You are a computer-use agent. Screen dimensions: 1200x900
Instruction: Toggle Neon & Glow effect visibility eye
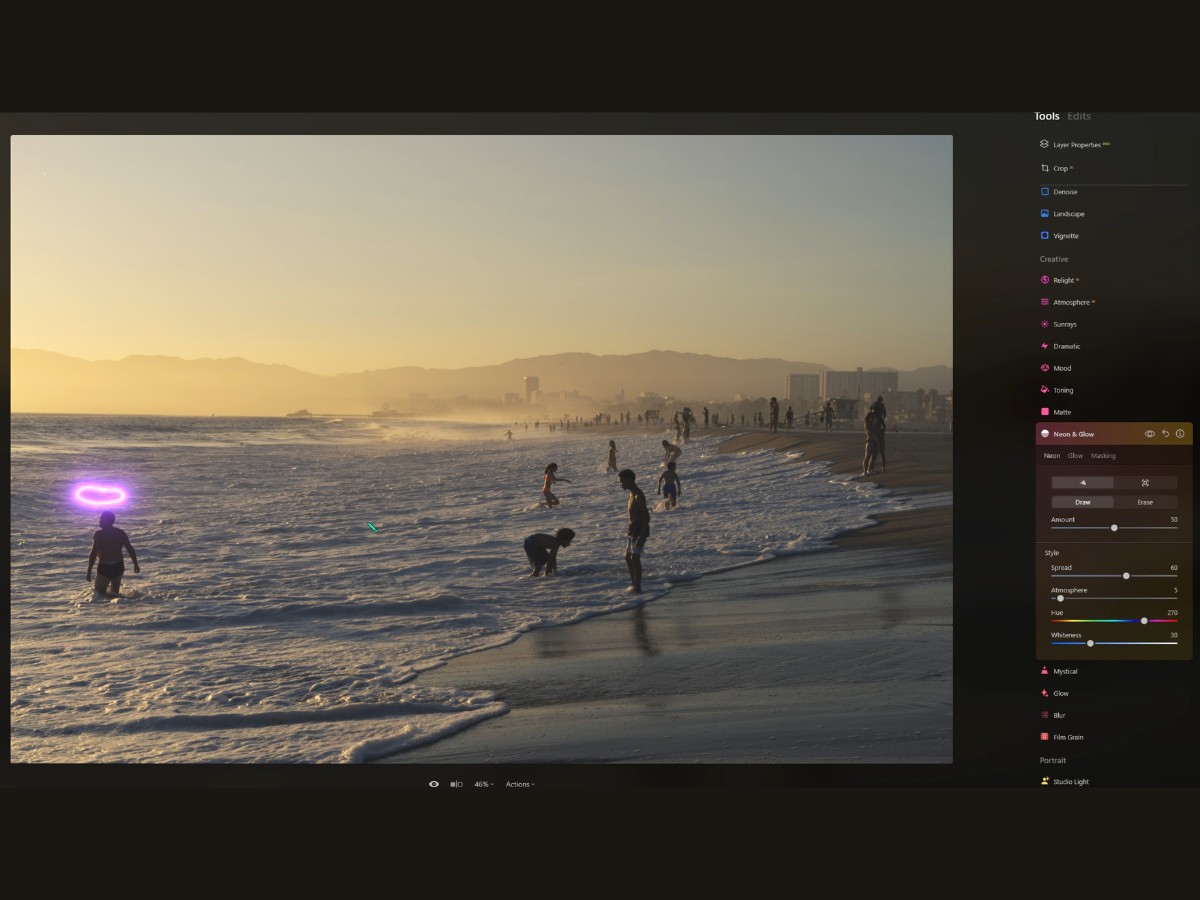coord(1150,434)
